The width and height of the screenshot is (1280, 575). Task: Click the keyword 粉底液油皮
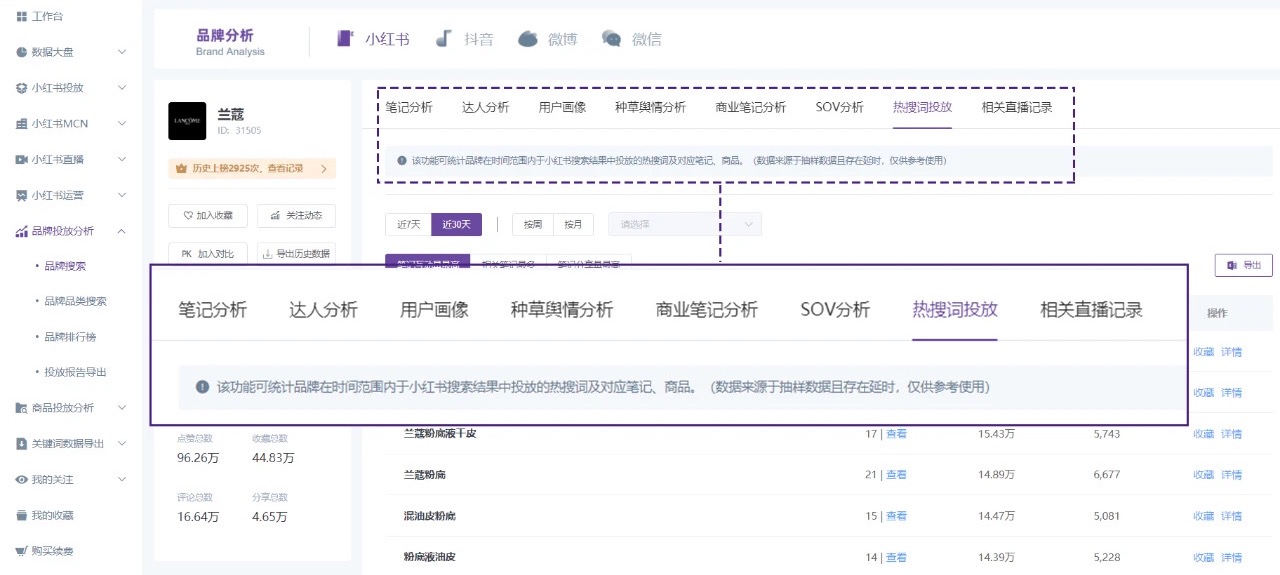429,557
